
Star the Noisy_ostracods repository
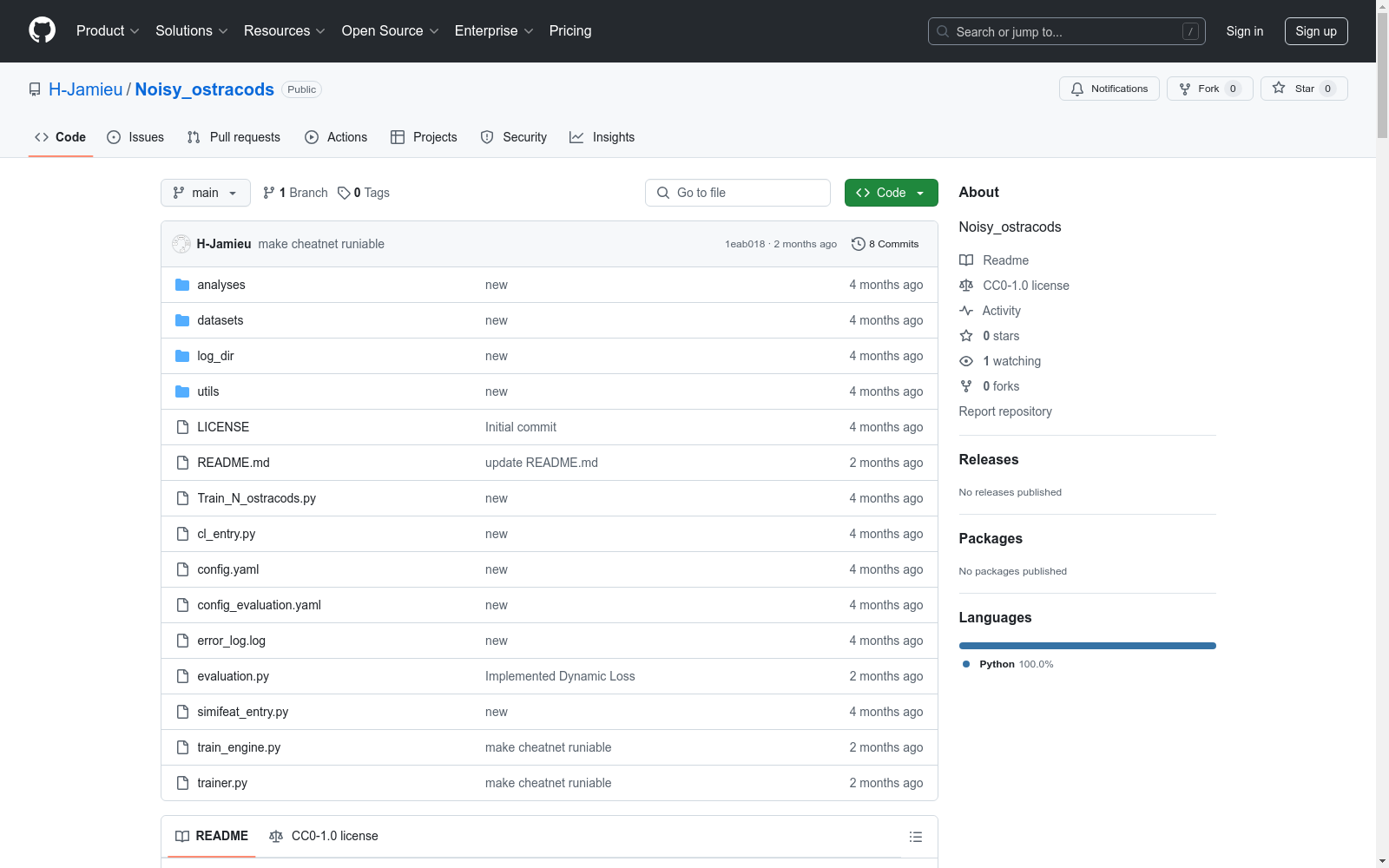(x=1303, y=89)
